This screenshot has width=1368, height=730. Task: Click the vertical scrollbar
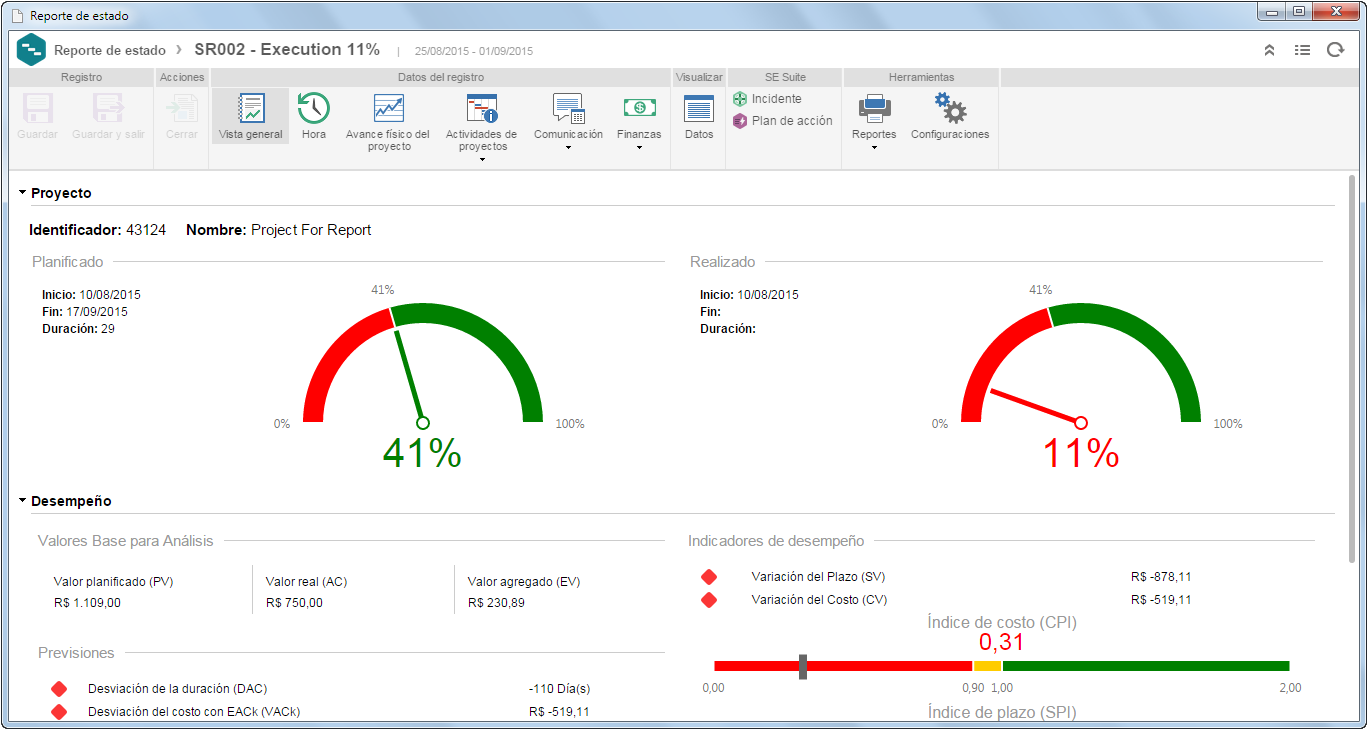tap(1353, 370)
